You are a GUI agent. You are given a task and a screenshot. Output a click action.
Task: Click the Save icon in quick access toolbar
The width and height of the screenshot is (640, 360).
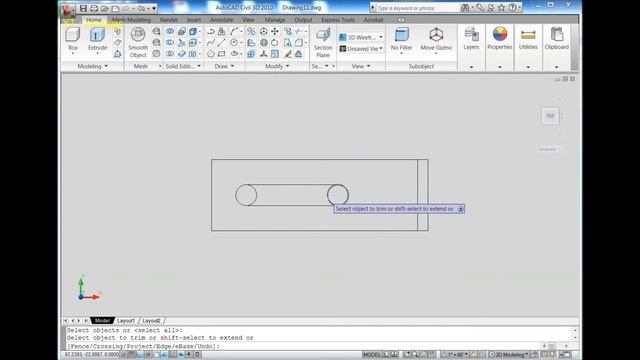point(83,8)
